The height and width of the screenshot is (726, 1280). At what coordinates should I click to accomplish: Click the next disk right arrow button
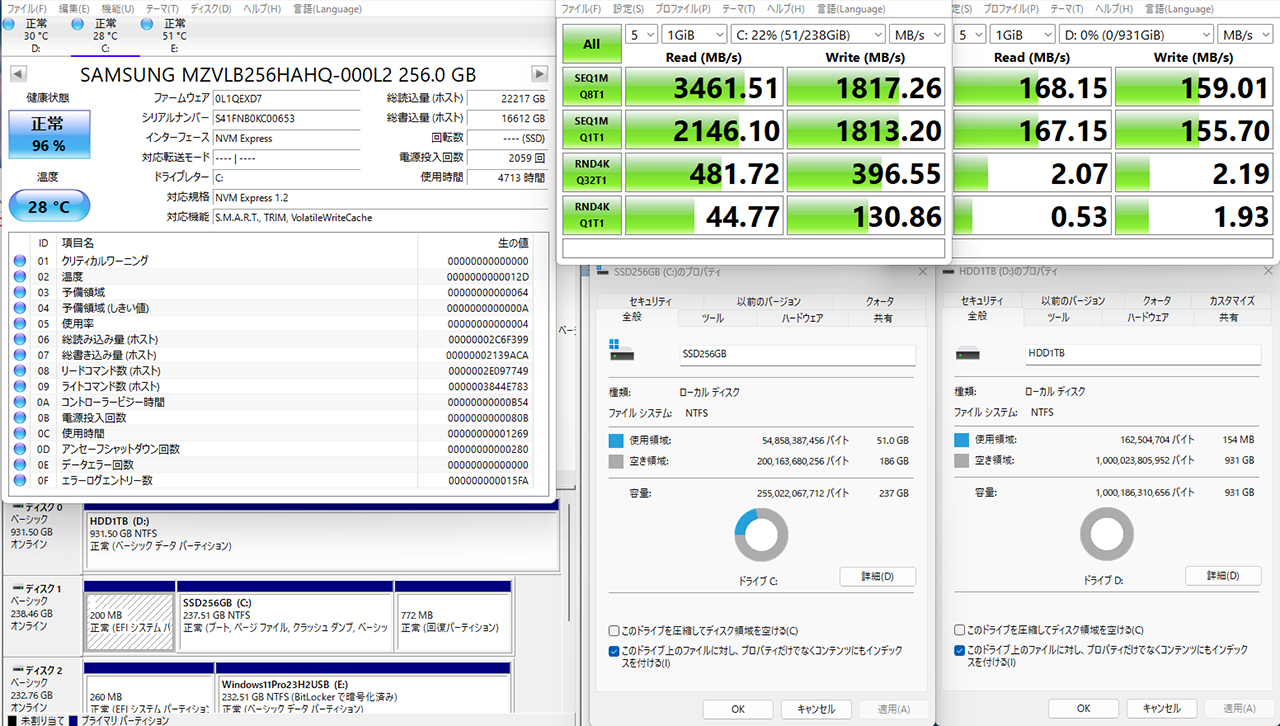(539, 74)
